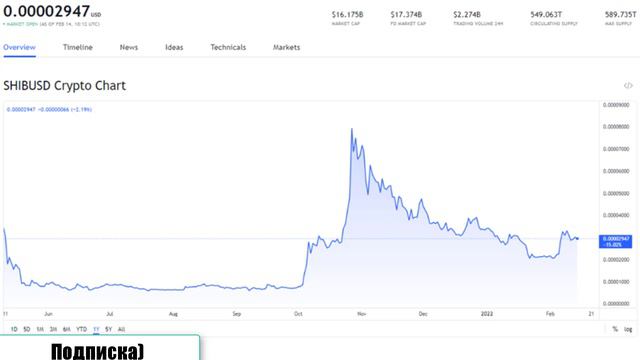The height and width of the screenshot is (360, 640).
Task: Click the 589.735T max supply value
Action: [x=620, y=15]
